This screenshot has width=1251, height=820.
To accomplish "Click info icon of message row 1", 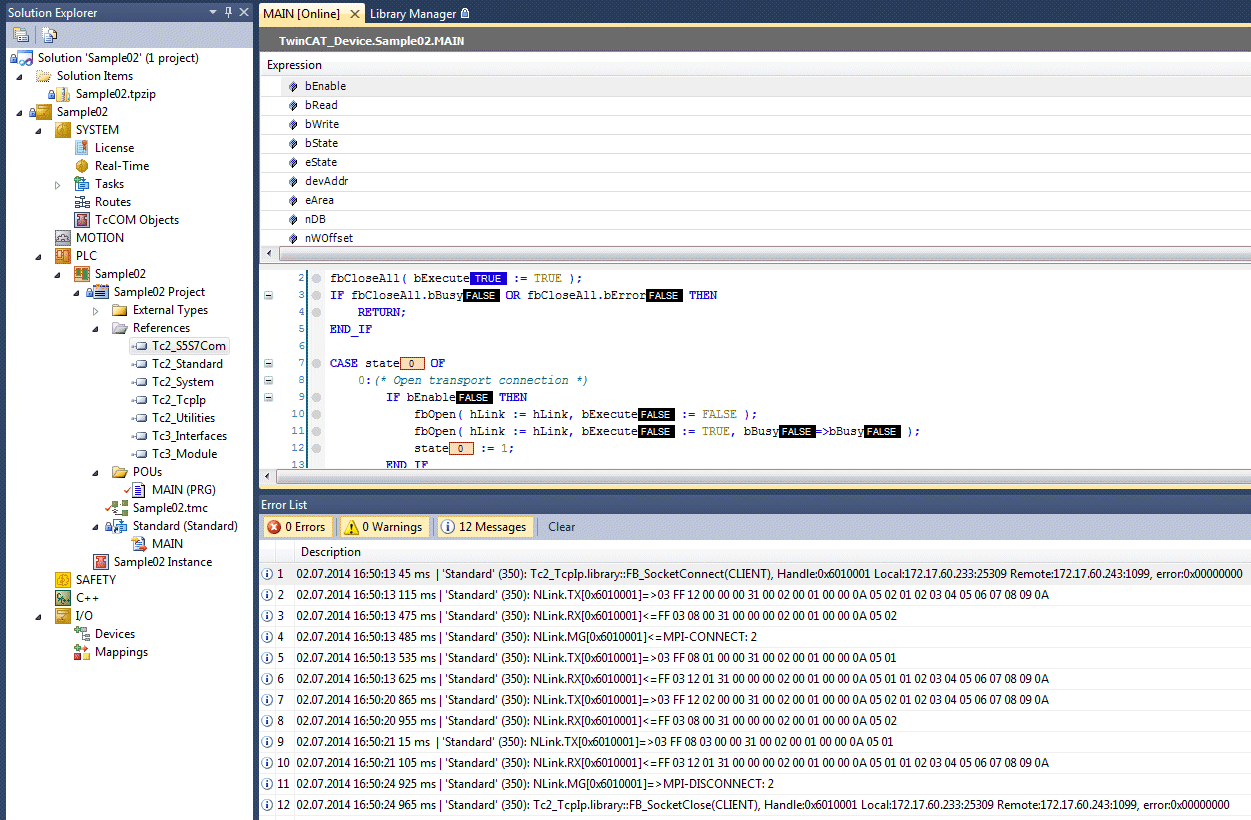I will point(267,574).
